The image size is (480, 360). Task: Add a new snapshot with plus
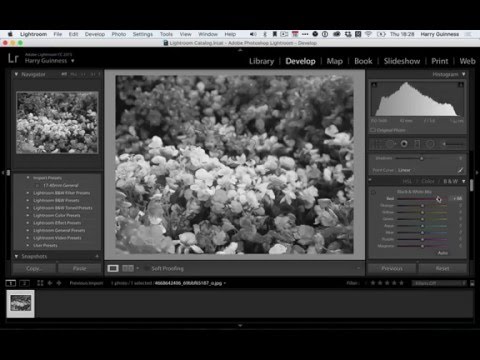click(x=97, y=256)
